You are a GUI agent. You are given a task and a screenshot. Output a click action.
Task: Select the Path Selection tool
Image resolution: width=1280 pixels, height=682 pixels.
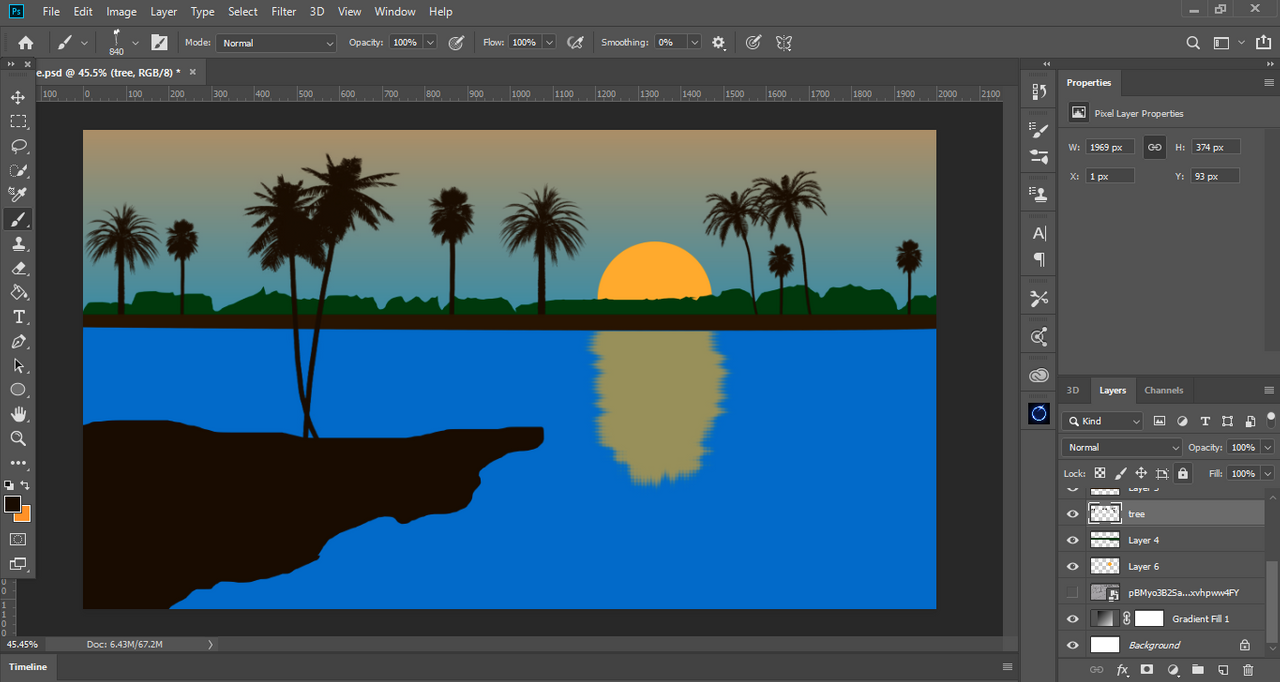[18, 365]
